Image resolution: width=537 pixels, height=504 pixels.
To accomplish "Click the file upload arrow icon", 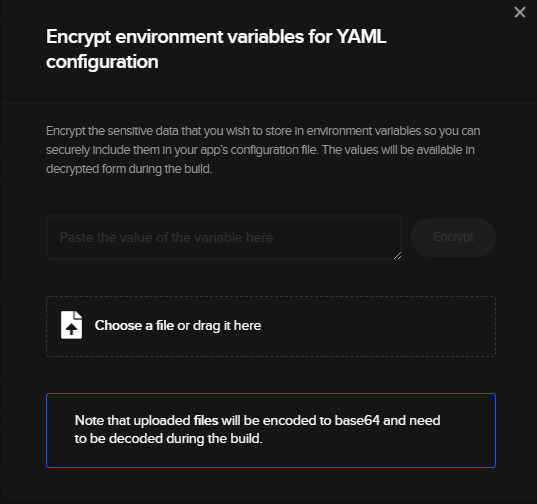I will [71, 325].
